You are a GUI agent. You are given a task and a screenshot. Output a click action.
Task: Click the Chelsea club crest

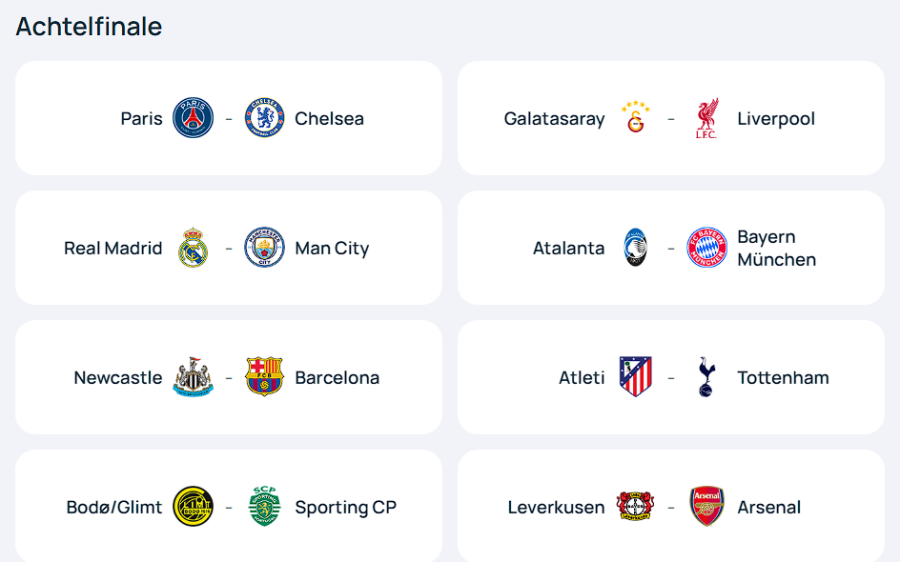tap(265, 118)
